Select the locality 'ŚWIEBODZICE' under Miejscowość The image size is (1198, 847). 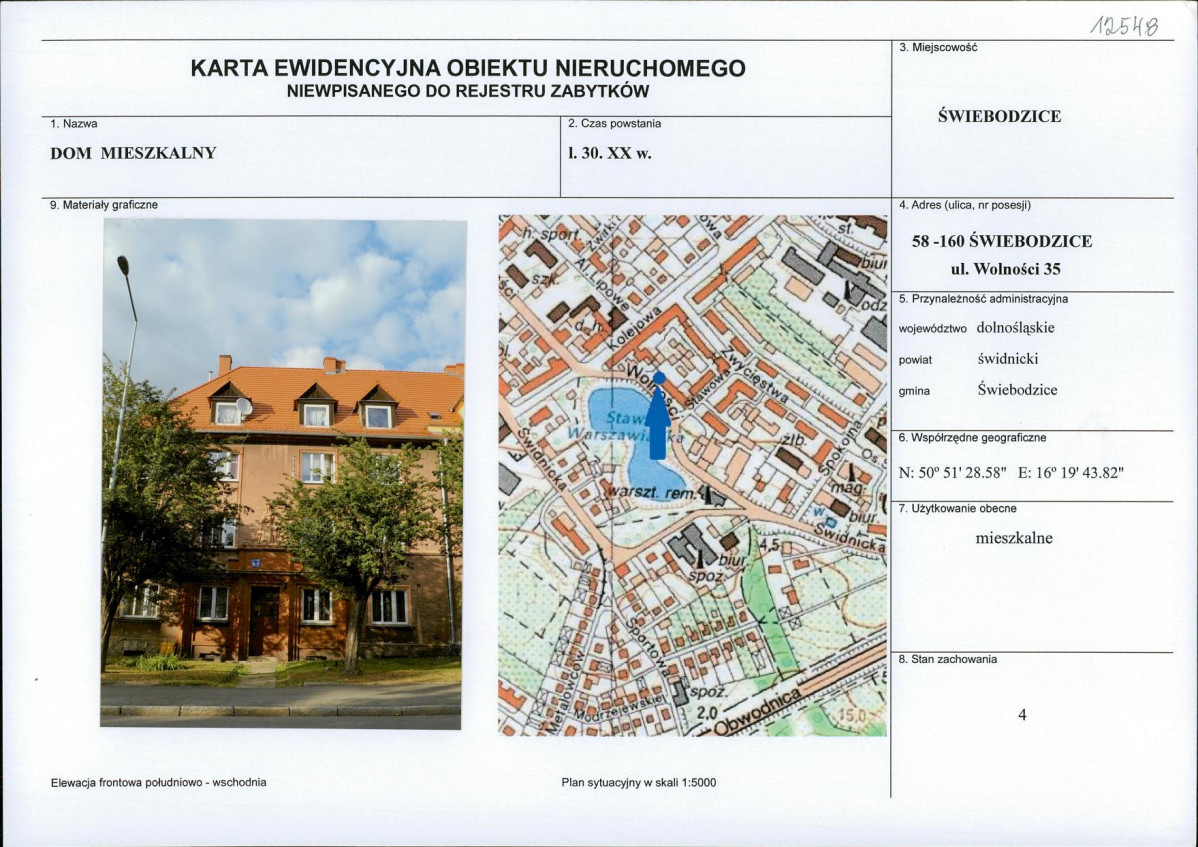tap(999, 116)
